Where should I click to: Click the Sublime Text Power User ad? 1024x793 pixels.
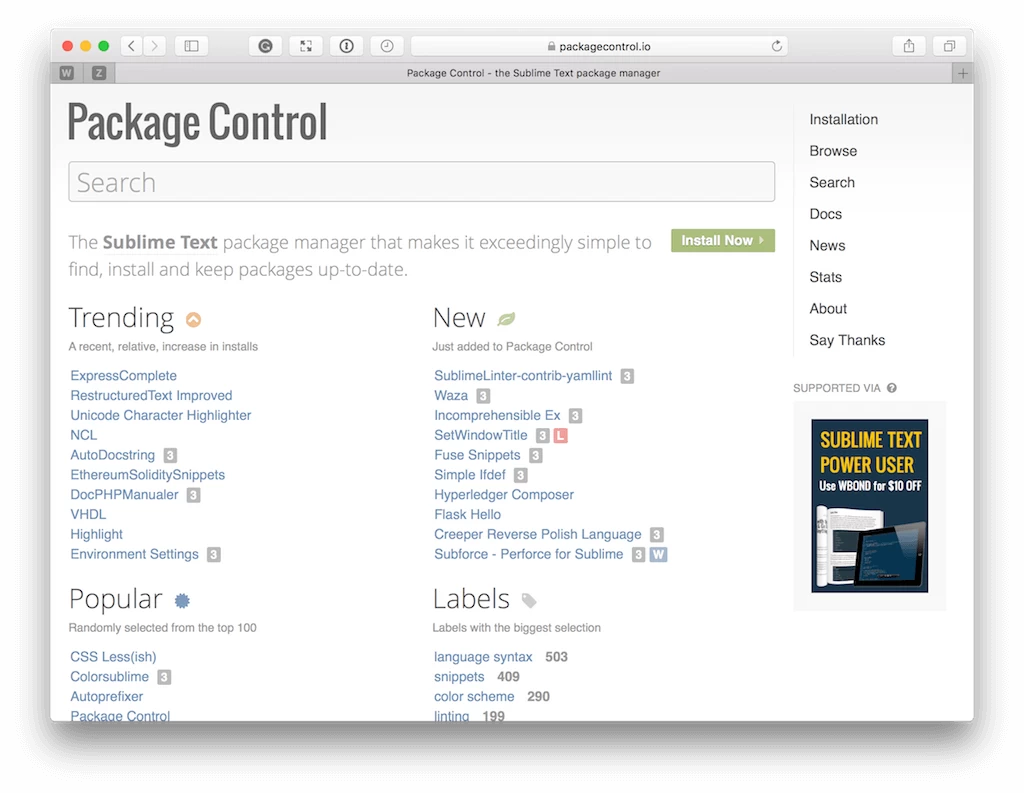(869, 505)
